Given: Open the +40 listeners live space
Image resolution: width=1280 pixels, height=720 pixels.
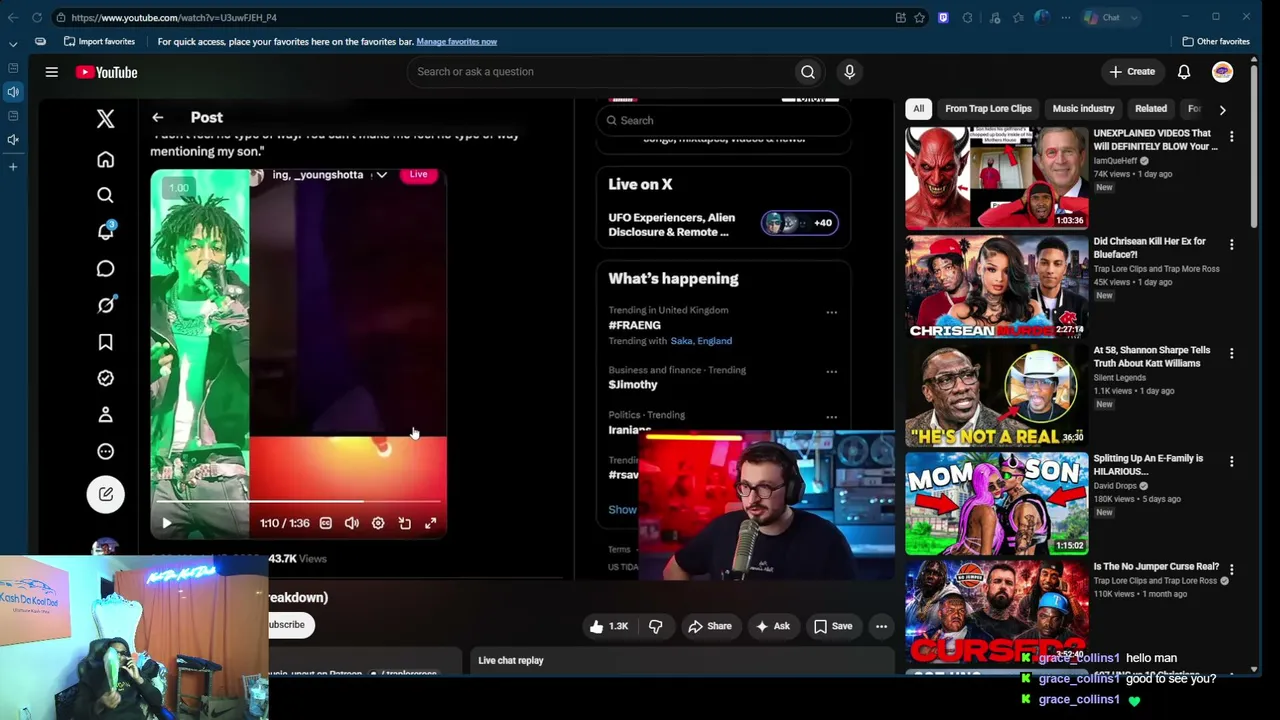Looking at the screenshot, I should click(799, 223).
